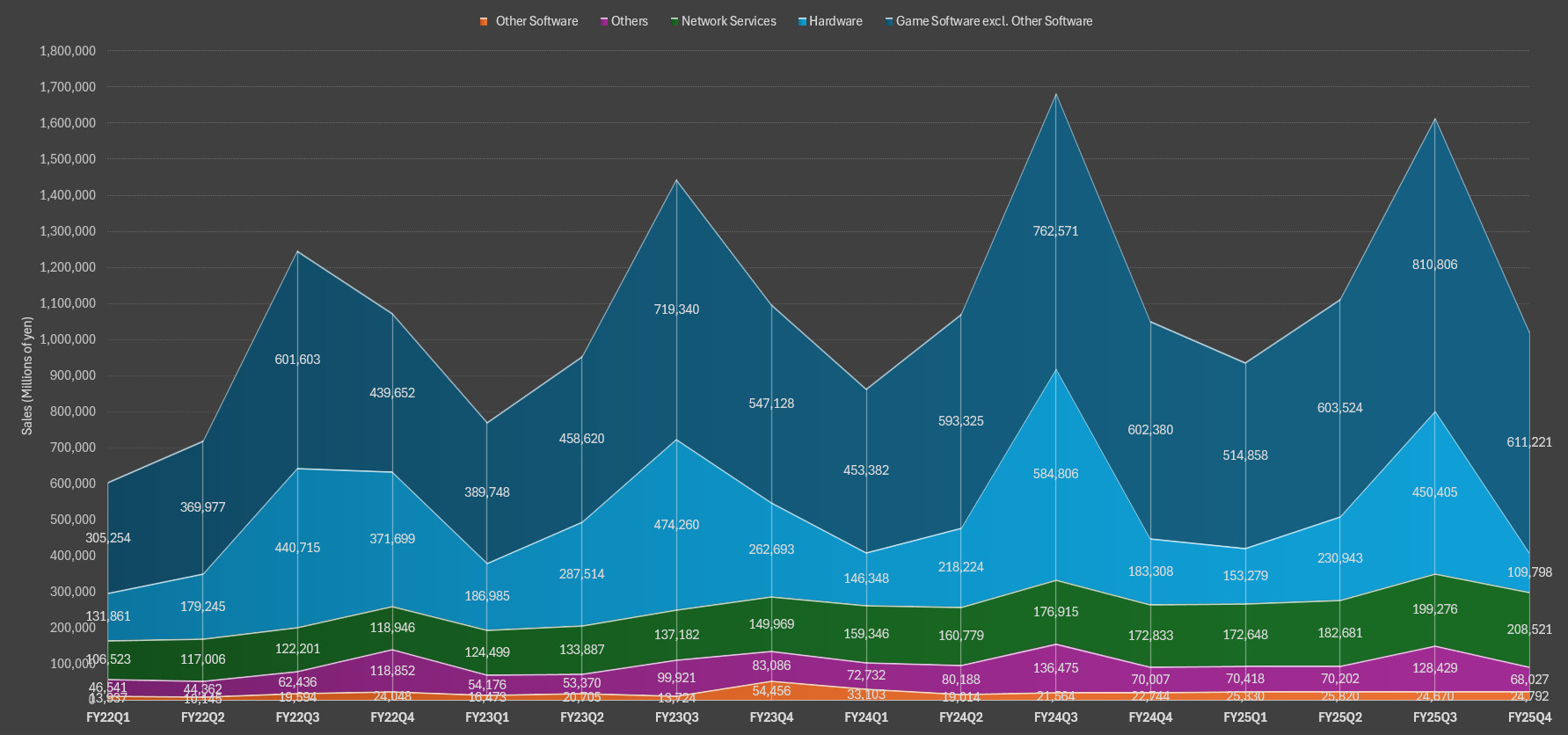Click the 54,456 data label
Screen dimensions: 1568x735
771,691
